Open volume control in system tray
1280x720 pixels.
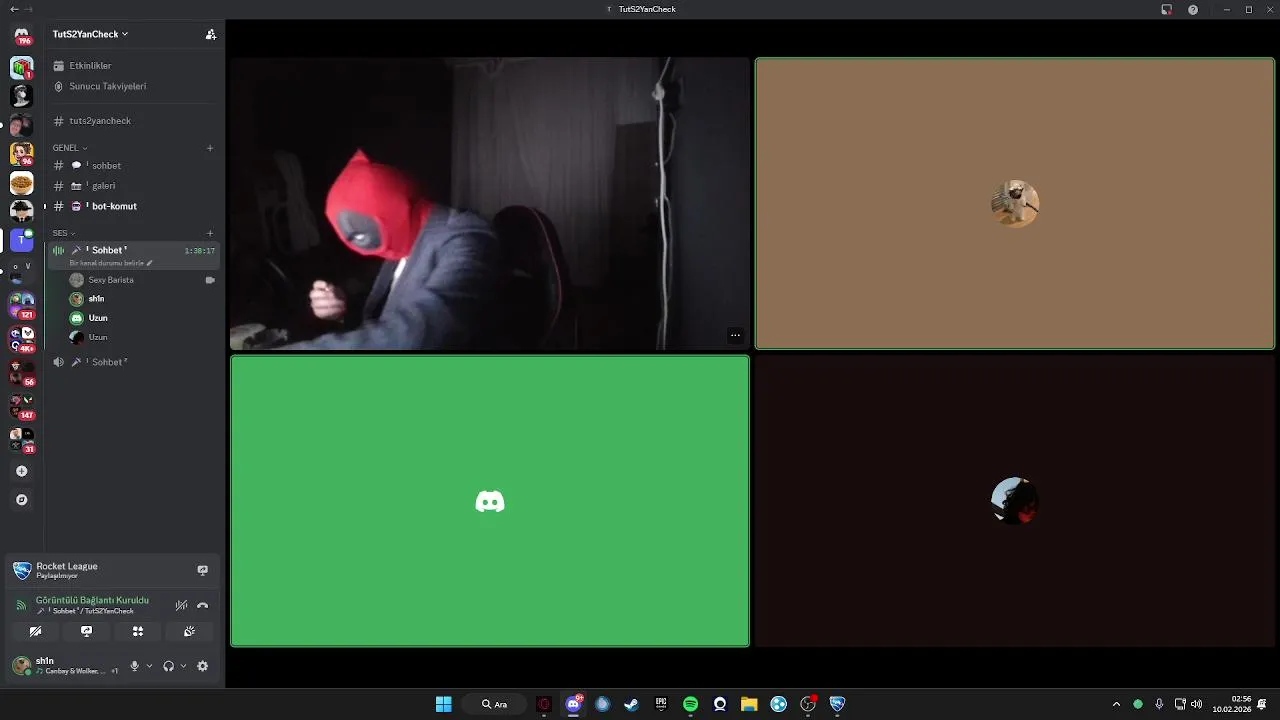1196,704
